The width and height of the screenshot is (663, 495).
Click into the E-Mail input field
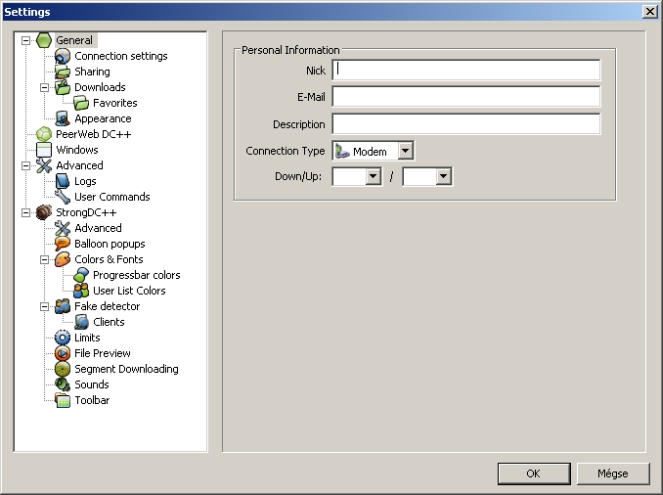tap(466, 97)
